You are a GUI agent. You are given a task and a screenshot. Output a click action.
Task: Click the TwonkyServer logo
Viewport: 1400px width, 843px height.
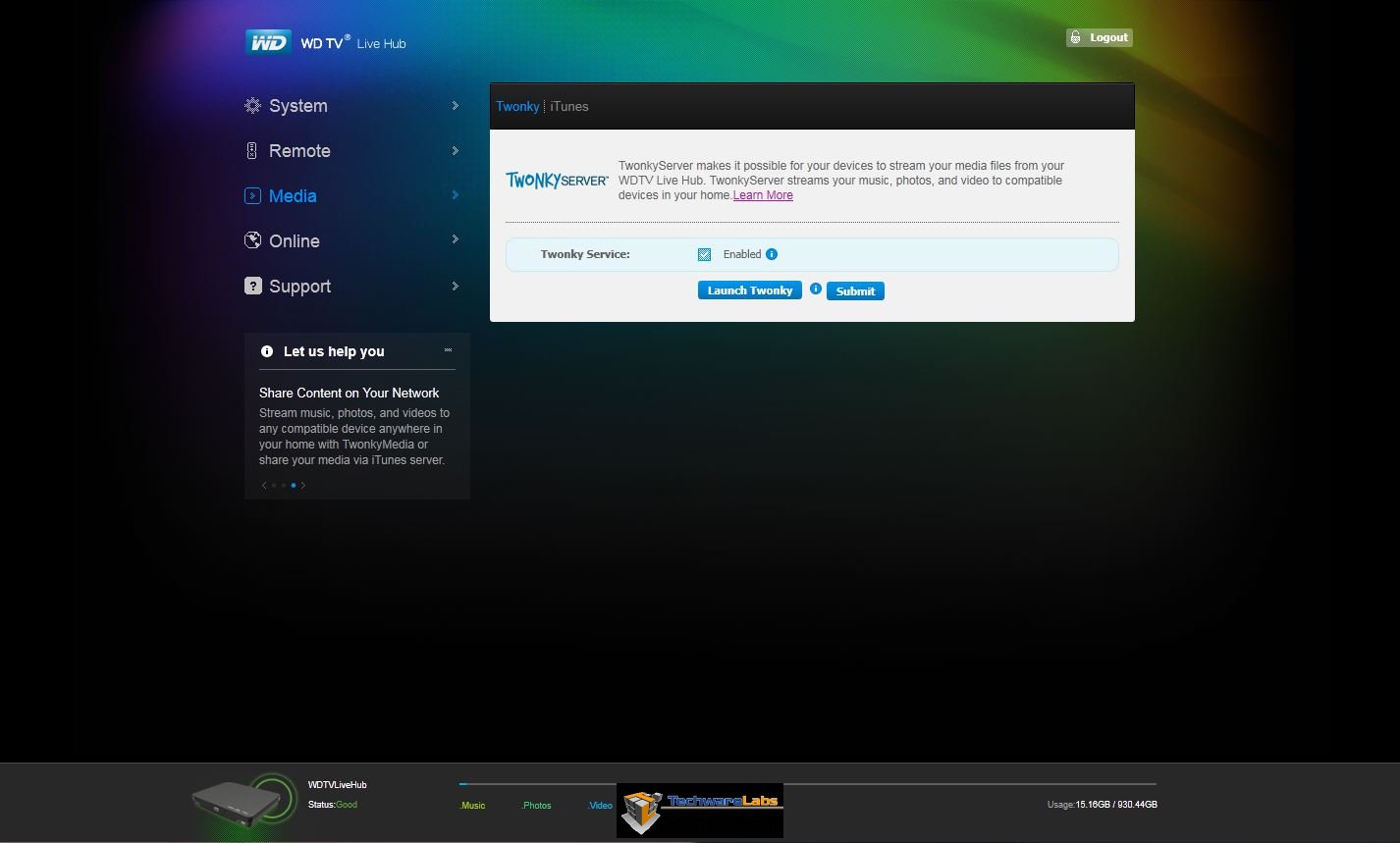(x=557, y=181)
